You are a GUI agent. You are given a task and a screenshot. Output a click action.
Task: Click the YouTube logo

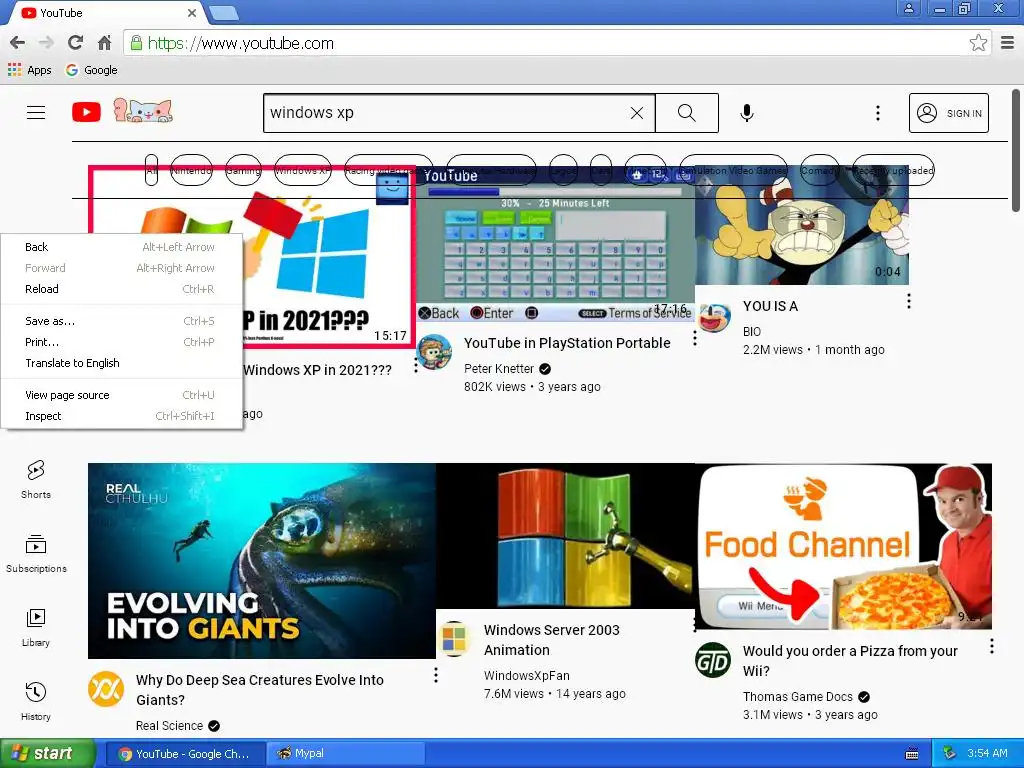pos(86,112)
